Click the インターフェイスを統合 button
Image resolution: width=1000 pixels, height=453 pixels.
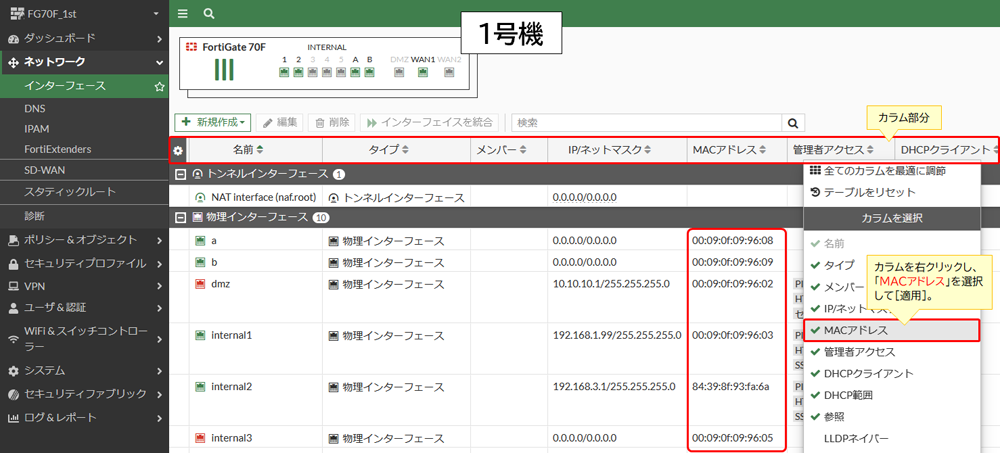click(429, 123)
